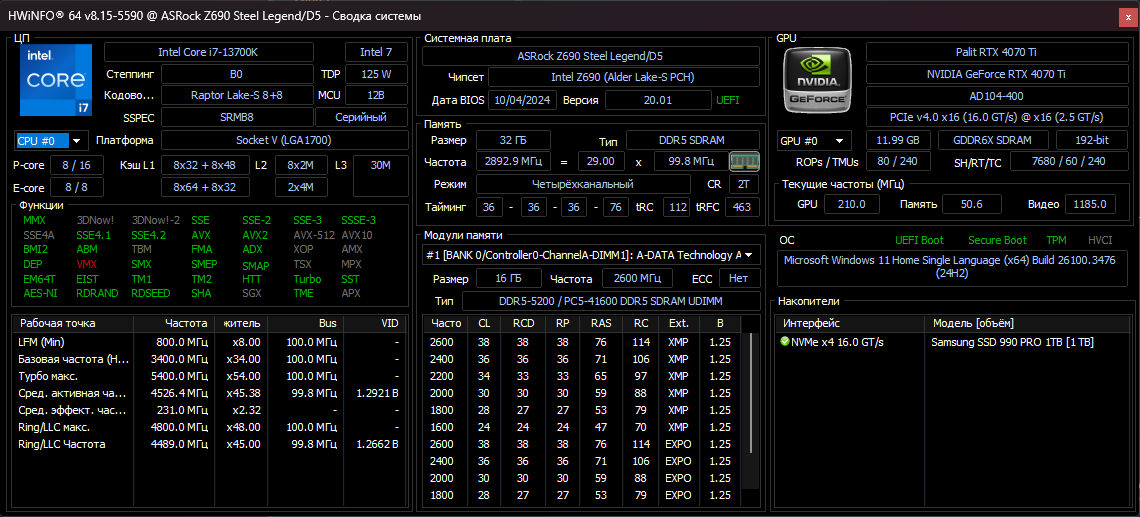Click the TDP value '125 W'
1140x517 pixels.
pos(376,74)
